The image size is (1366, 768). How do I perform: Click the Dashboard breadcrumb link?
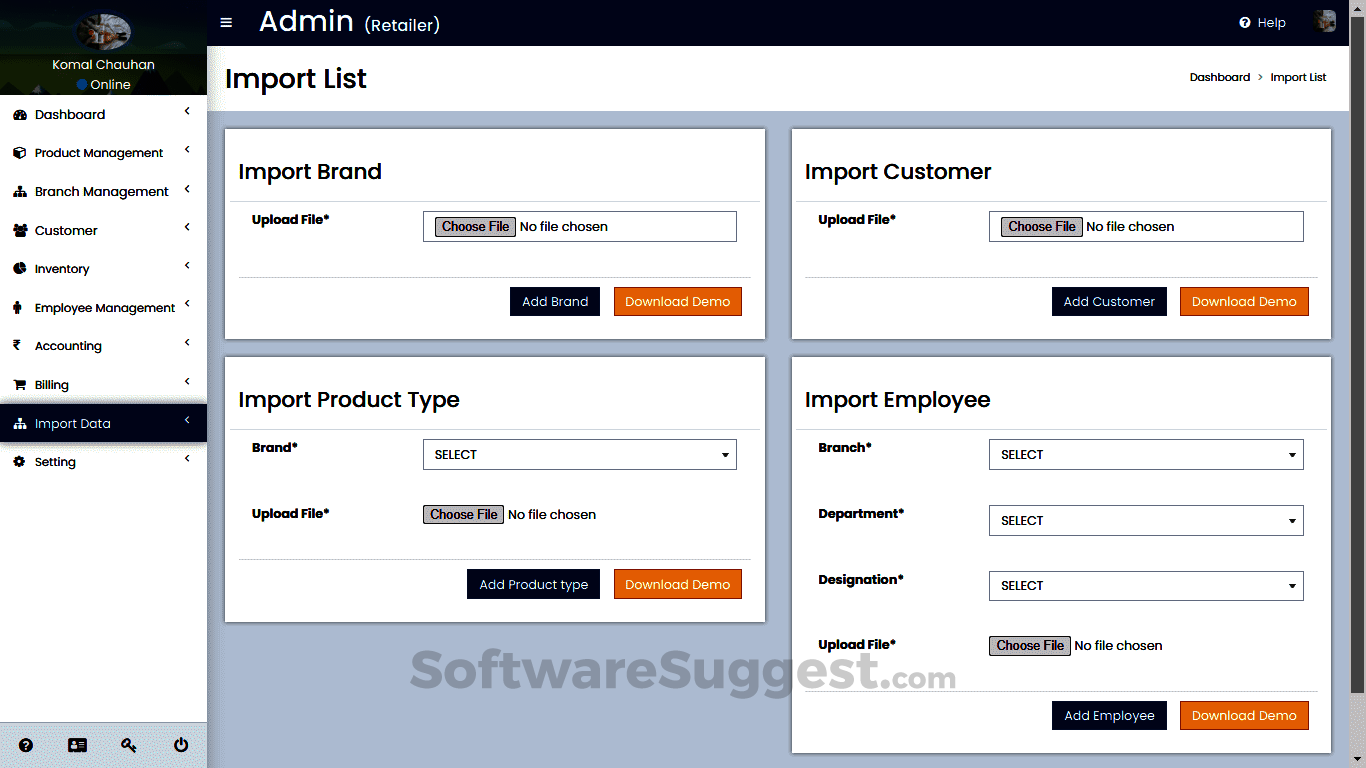pos(1219,77)
